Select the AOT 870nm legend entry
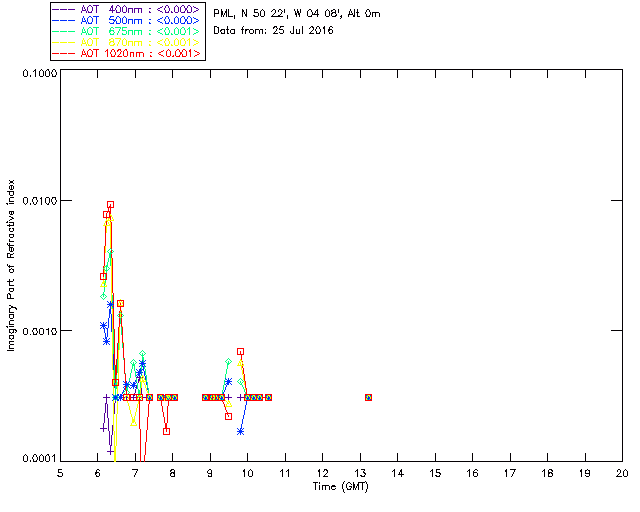This screenshot has height=512, width=640. click(x=127, y=42)
